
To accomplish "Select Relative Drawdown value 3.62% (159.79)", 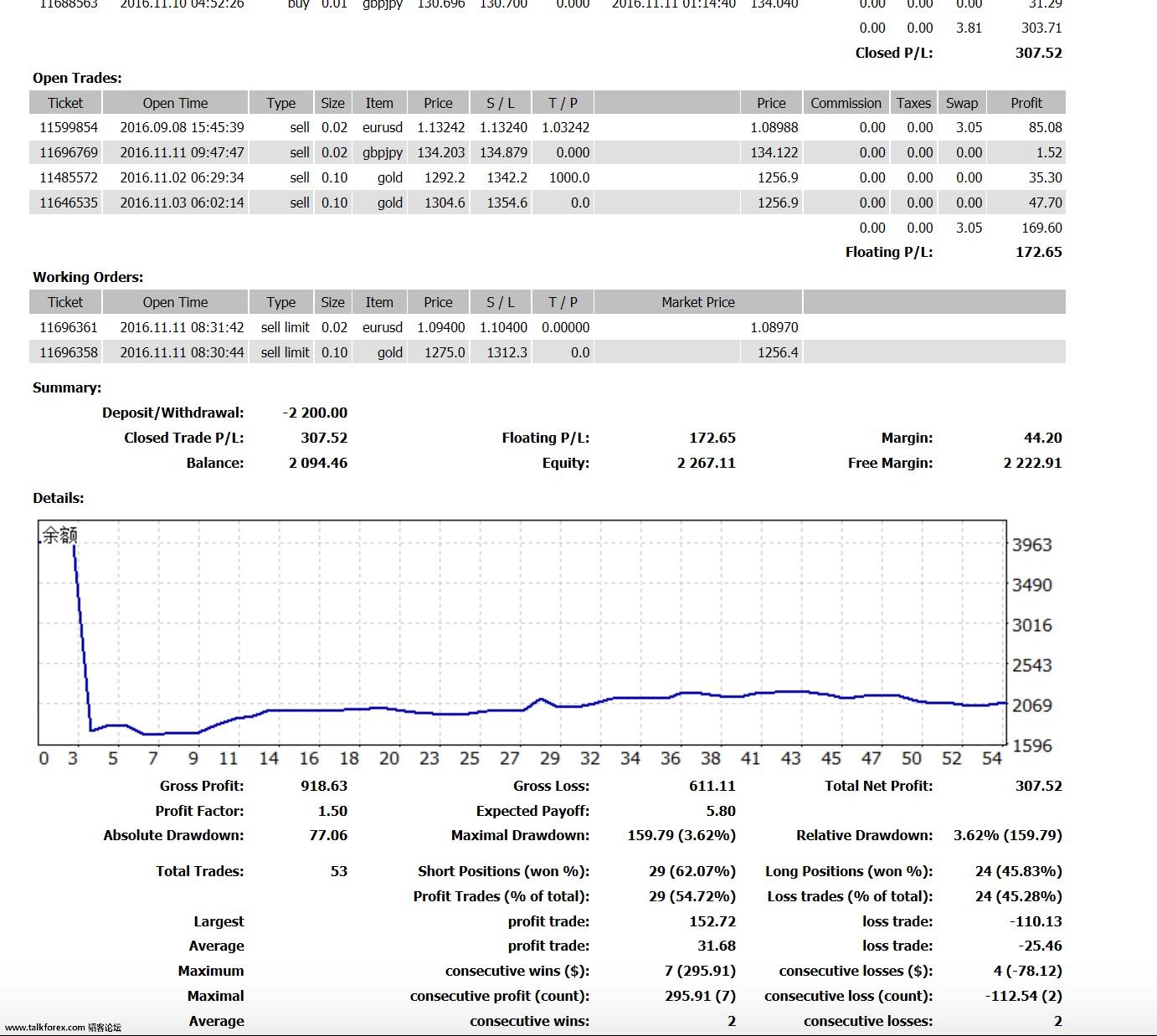I will point(1008,835).
